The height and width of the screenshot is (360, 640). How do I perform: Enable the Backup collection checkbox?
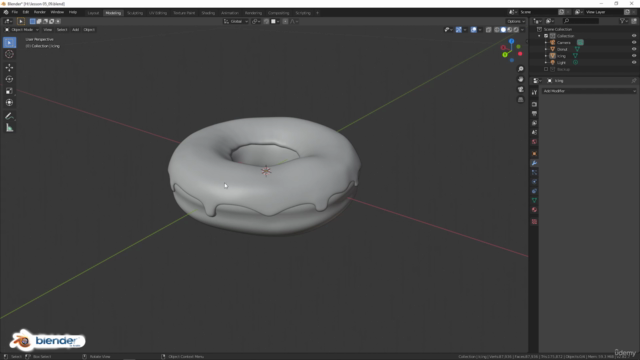point(546,69)
